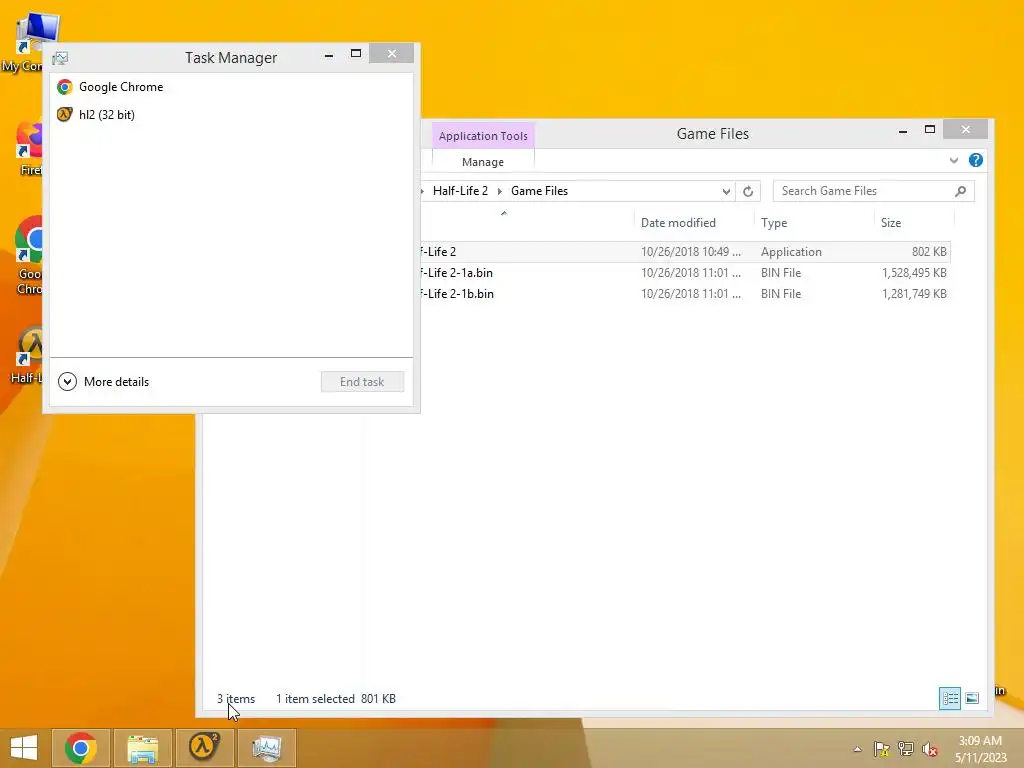Show hidden system tray icons
The width and height of the screenshot is (1024, 768).
(857, 749)
